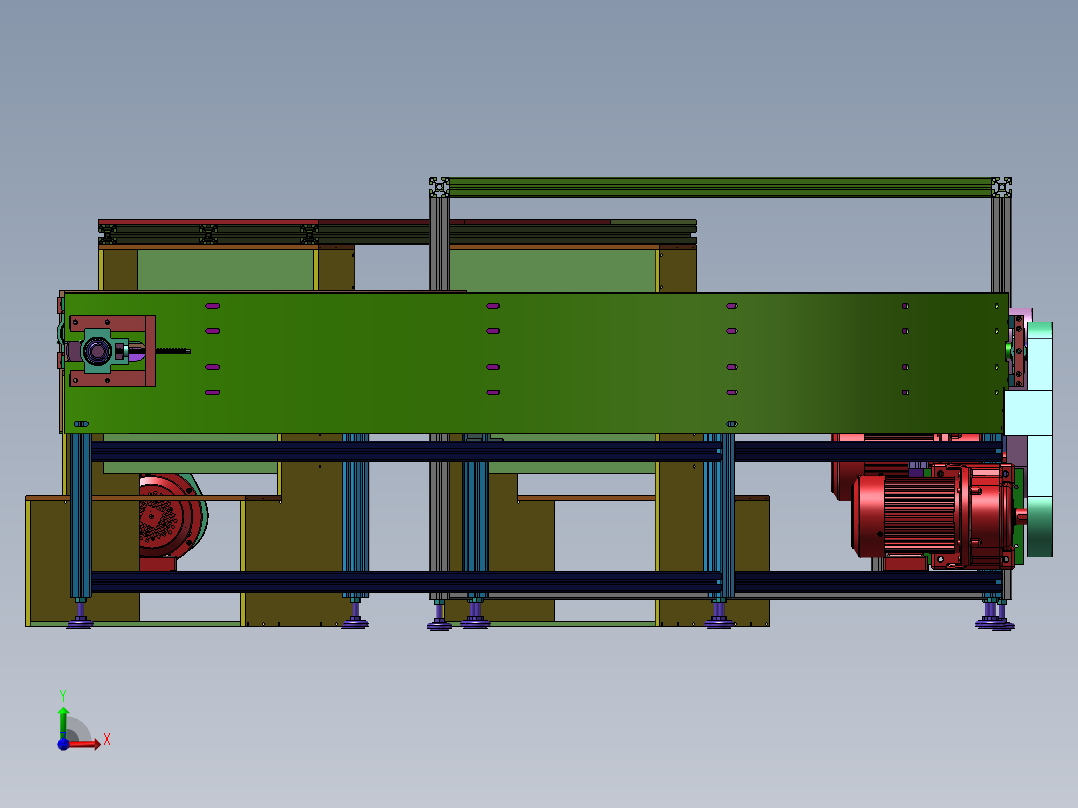This screenshot has height=808, width=1078.
Task: Click the black threaded tensioner screw beside the bearing
Action: [172, 351]
